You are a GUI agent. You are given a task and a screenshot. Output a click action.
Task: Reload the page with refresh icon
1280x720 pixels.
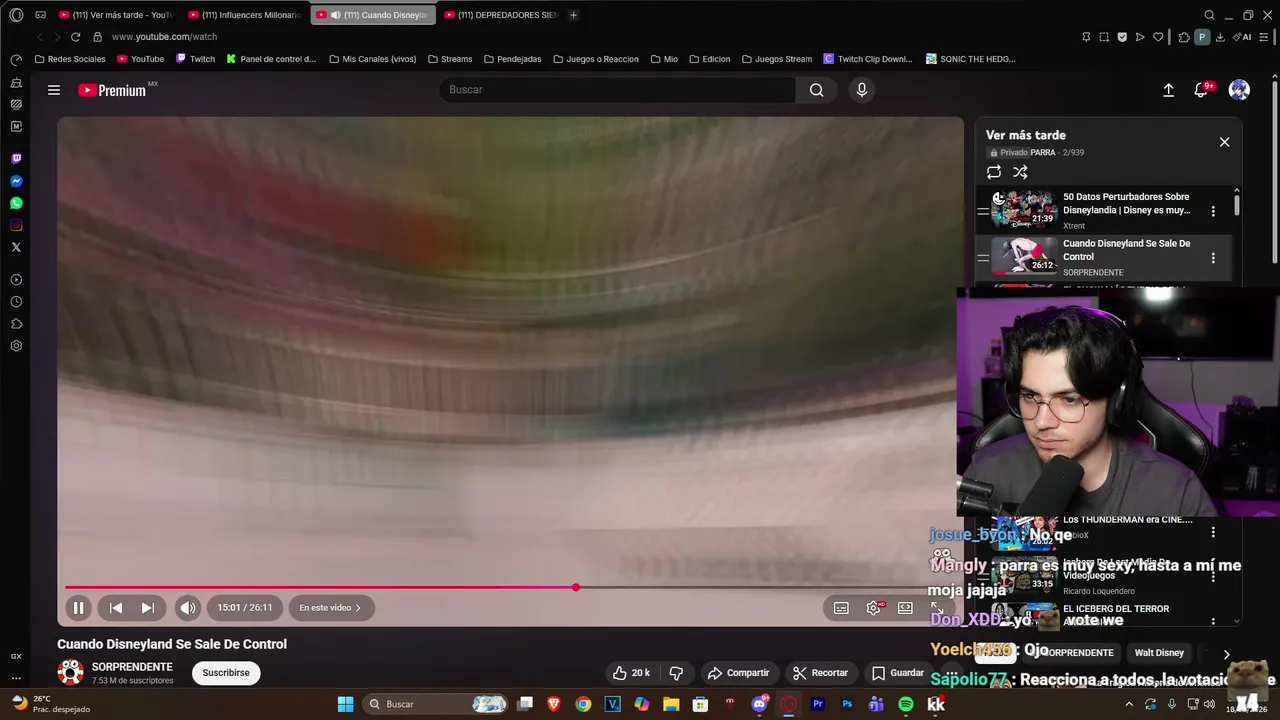(x=75, y=37)
